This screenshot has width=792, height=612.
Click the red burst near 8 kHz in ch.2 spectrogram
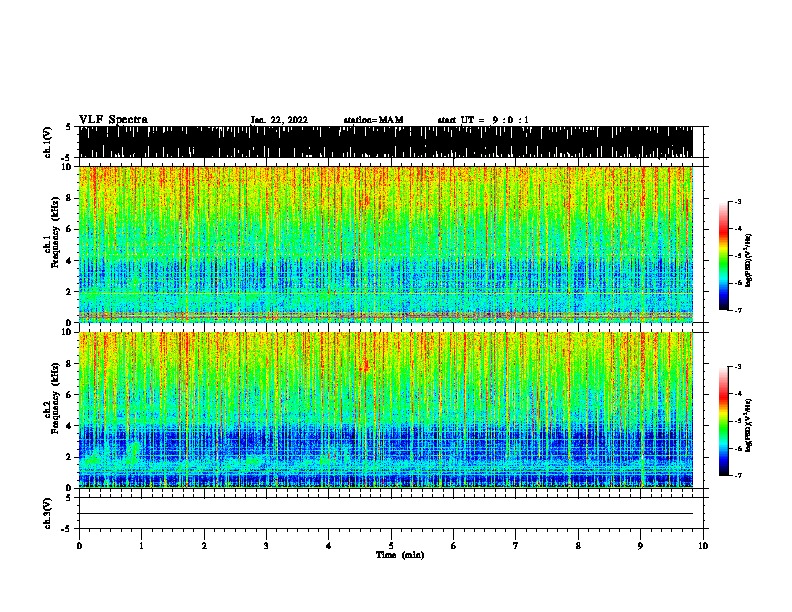pyautogui.click(x=365, y=365)
